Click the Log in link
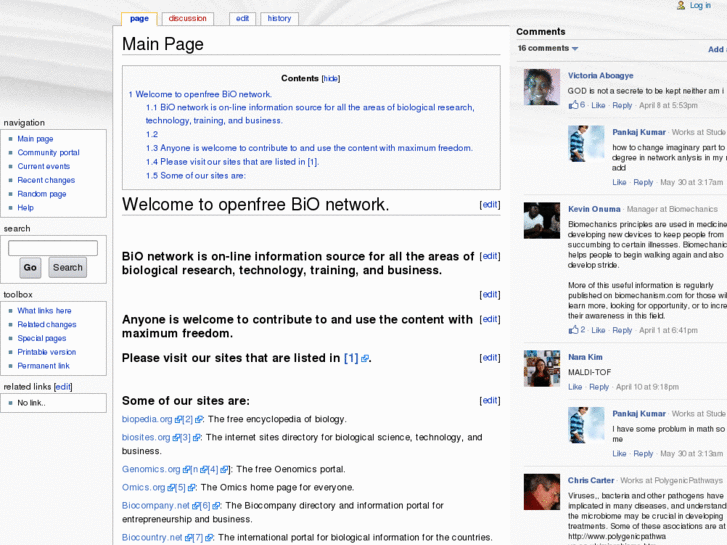 click(x=700, y=6)
